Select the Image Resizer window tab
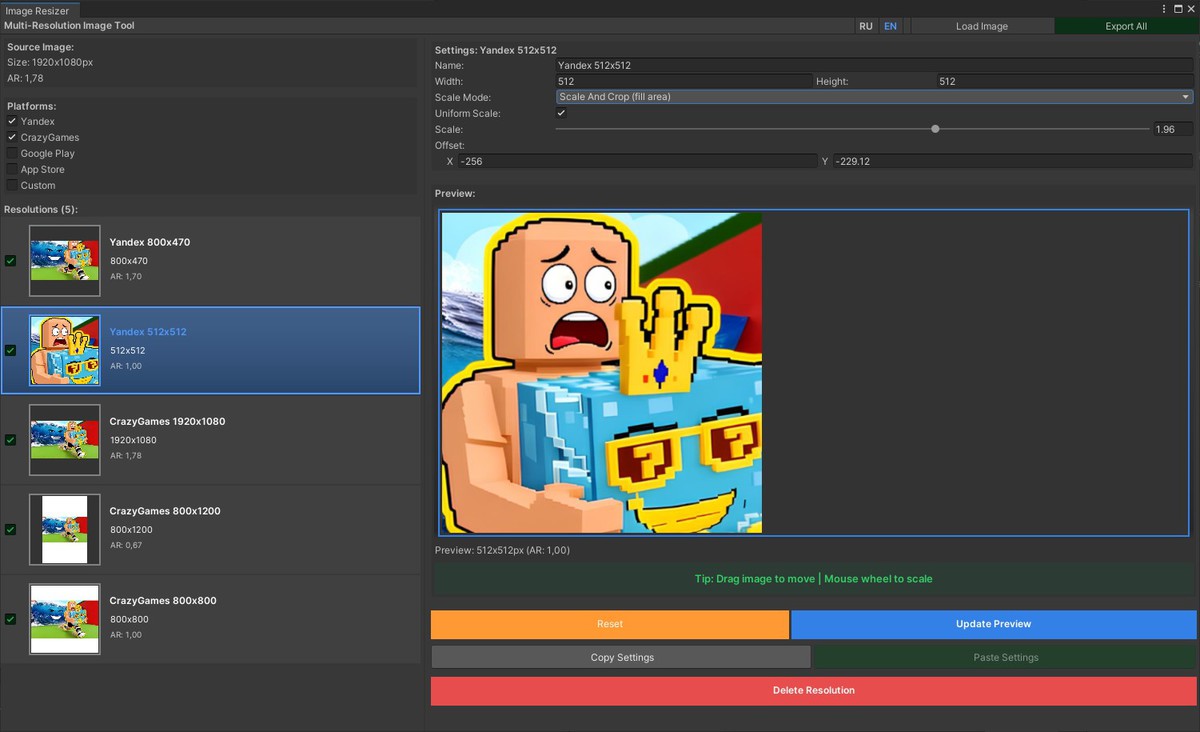 tap(37, 10)
